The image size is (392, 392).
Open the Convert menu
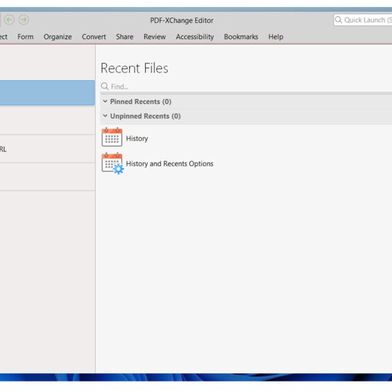pos(94,37)
